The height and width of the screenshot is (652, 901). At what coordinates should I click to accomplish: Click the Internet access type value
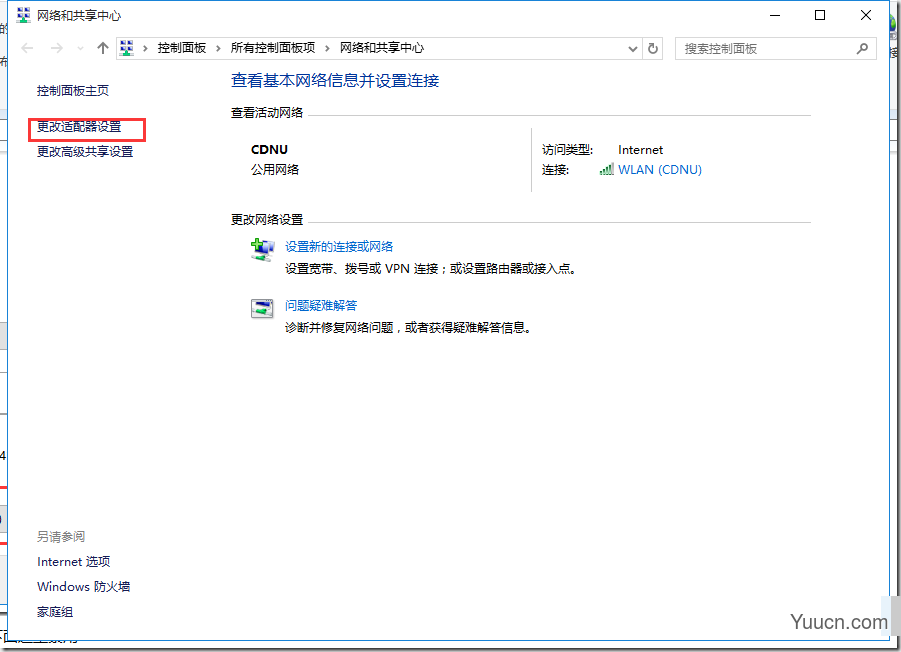[641, 150]
